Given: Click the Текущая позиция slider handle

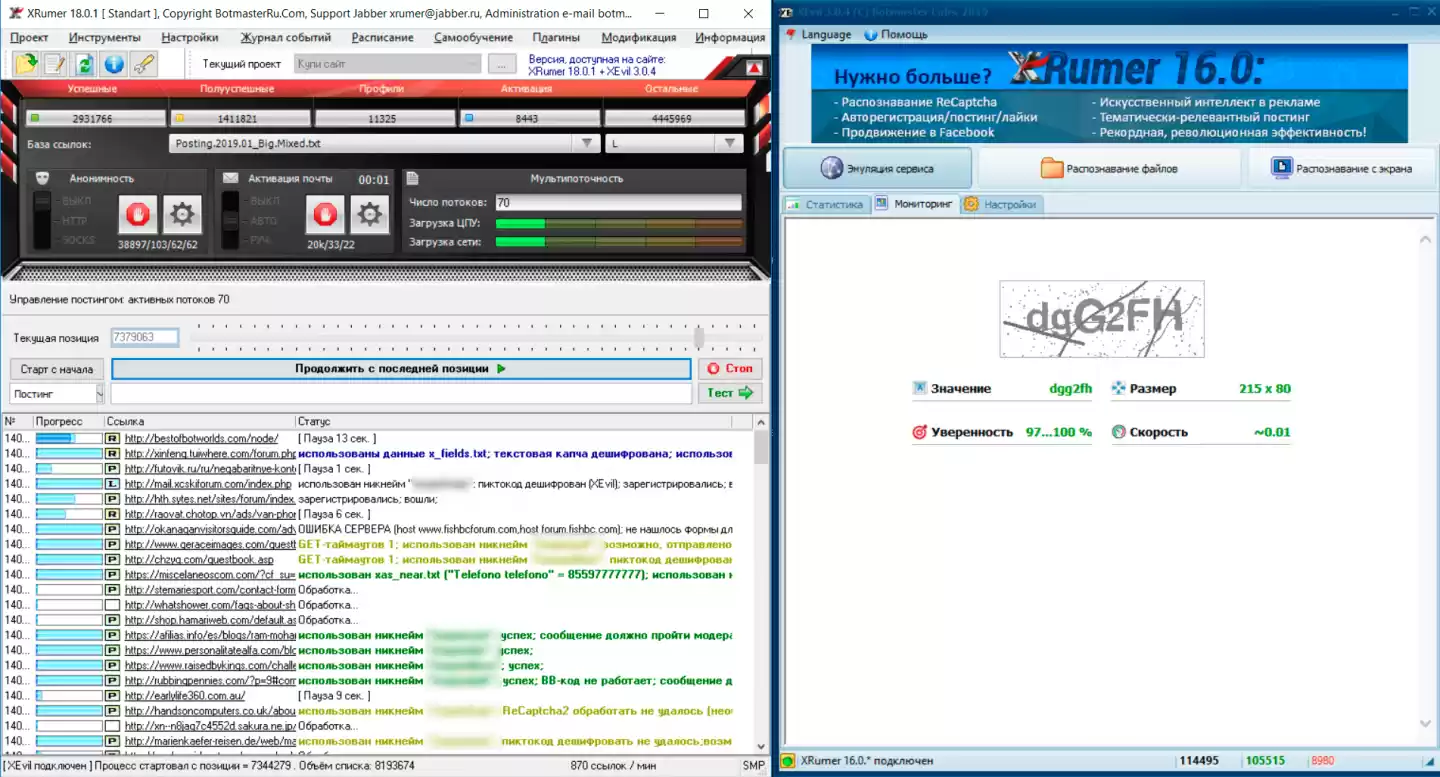Looking at the screenshot, I should 699,337.
